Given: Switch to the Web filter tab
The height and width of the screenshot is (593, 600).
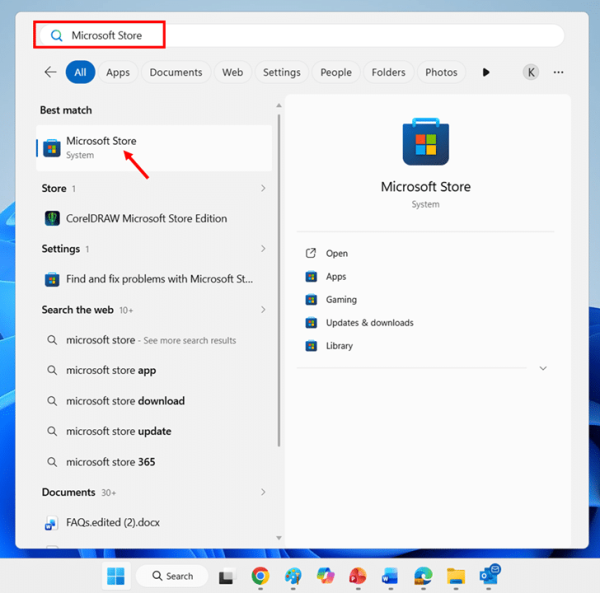Looking at the screenshot, I should coord(233,72).
